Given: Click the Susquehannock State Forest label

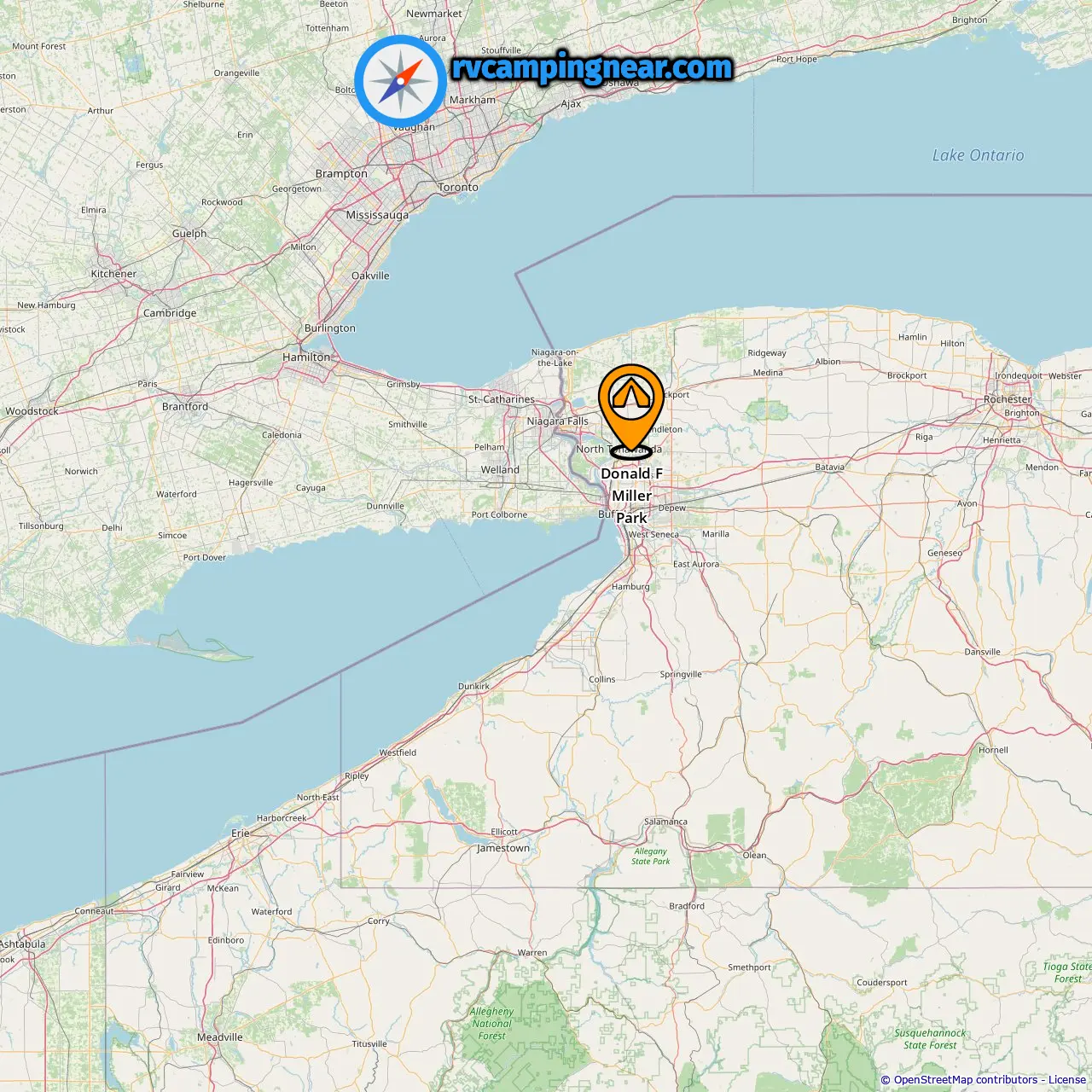Looking at the screenshot, I should click(930, 1039).
